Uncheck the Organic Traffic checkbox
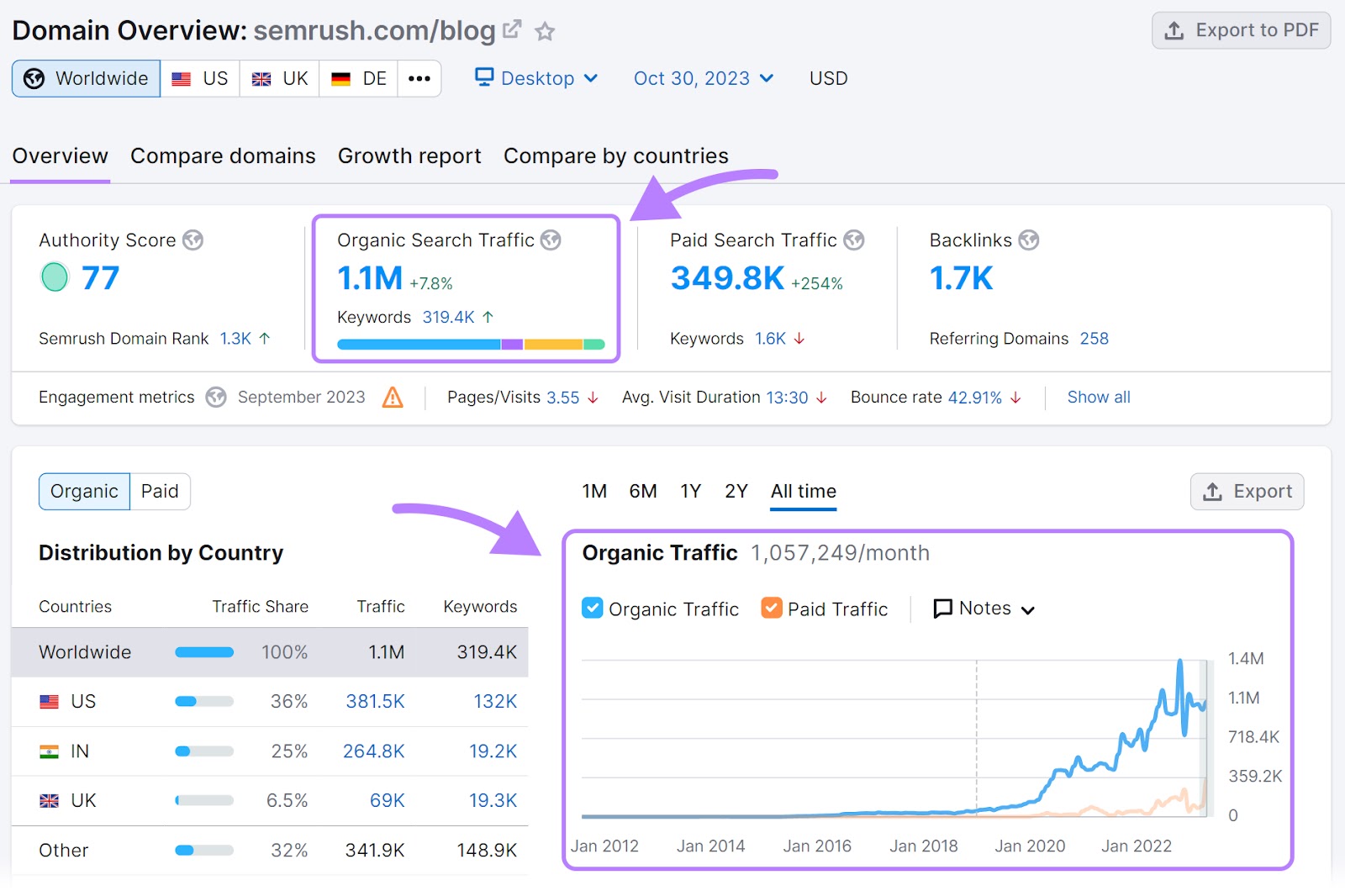 [593, 608]
